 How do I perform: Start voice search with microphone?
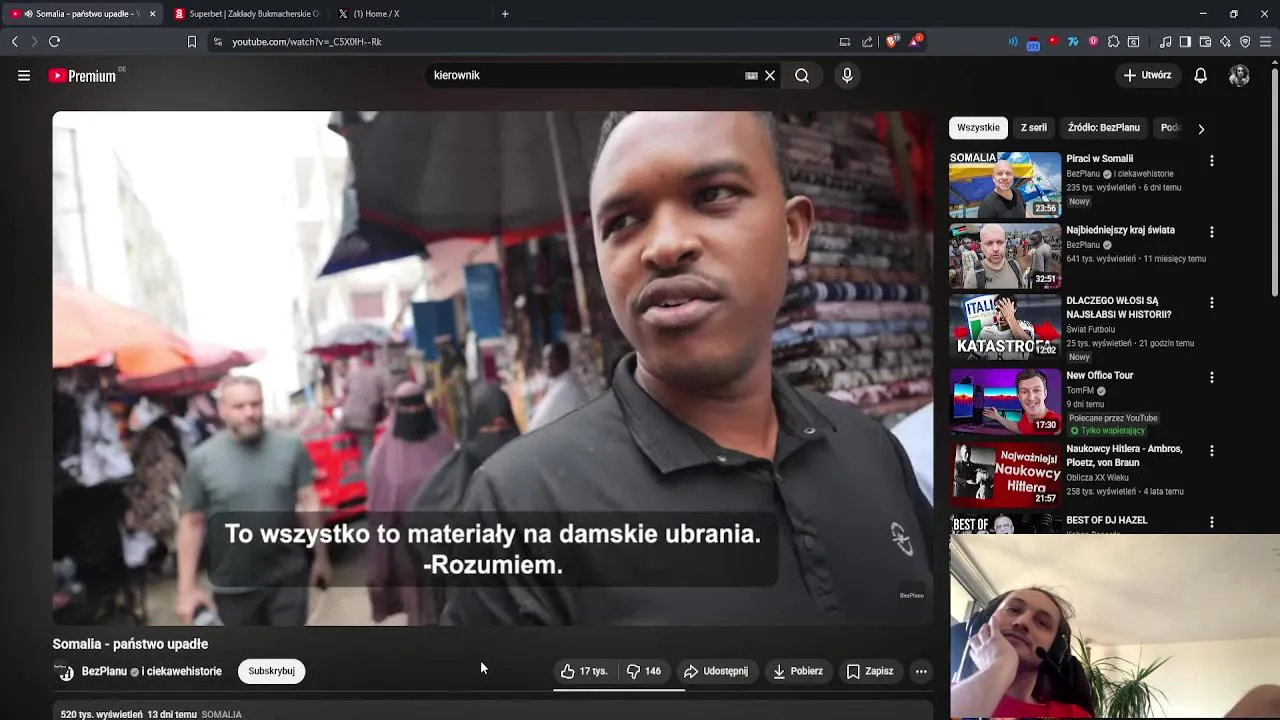[x=847, y=75]
